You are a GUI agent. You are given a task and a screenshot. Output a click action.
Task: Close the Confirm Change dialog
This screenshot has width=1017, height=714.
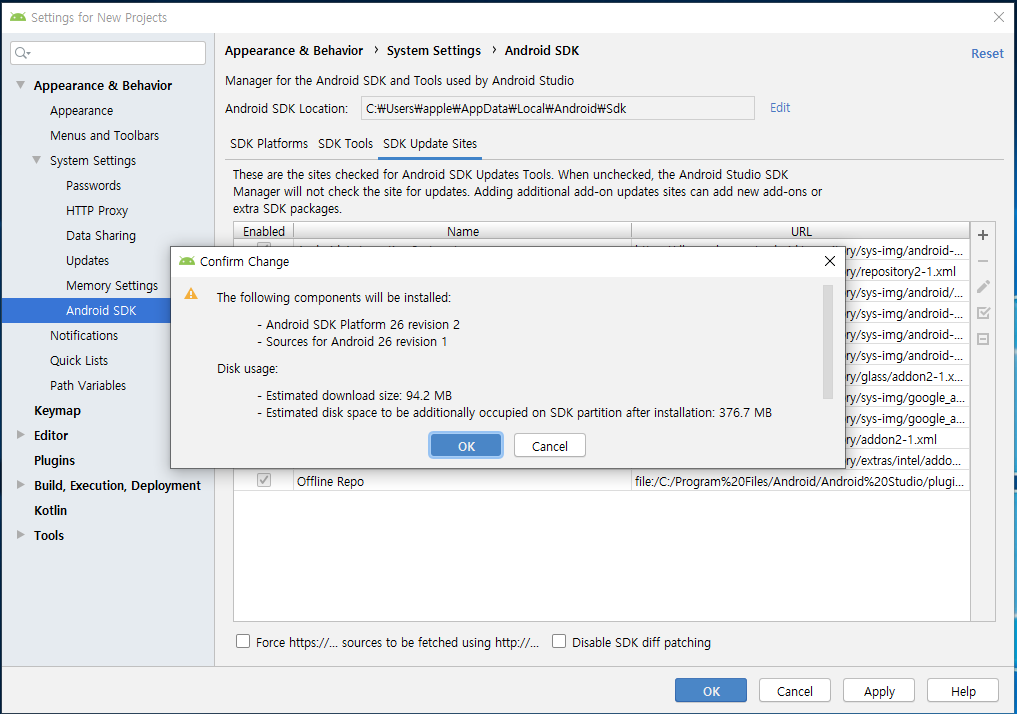830,261
